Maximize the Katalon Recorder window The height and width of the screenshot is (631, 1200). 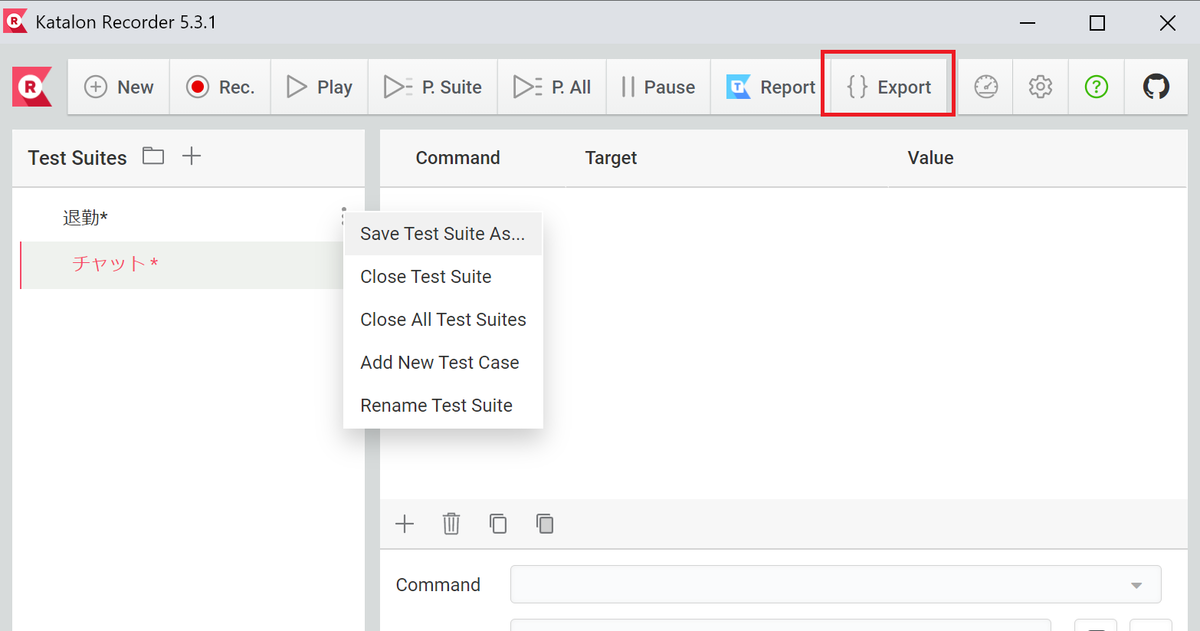pos(1097,22)
